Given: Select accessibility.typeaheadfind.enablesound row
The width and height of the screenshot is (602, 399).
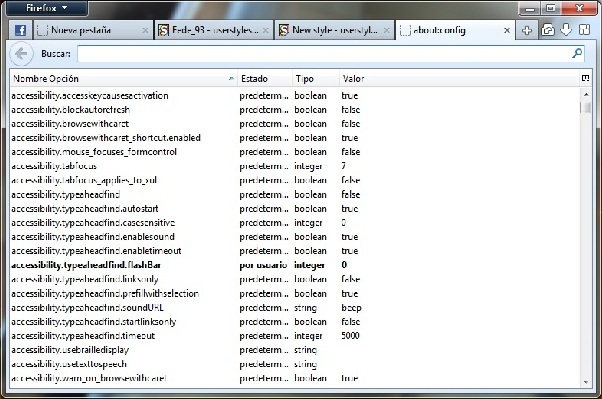Looking at the screenshot, I should coord(295,237).
